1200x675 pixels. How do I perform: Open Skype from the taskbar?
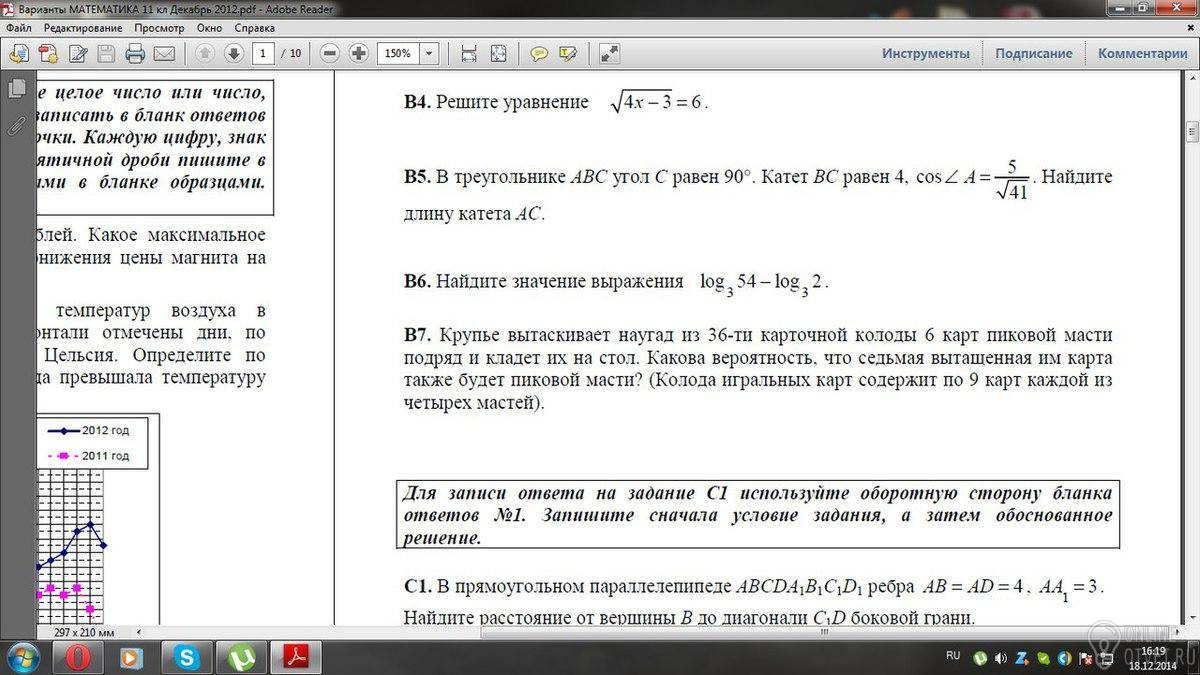tap(186, 657)
